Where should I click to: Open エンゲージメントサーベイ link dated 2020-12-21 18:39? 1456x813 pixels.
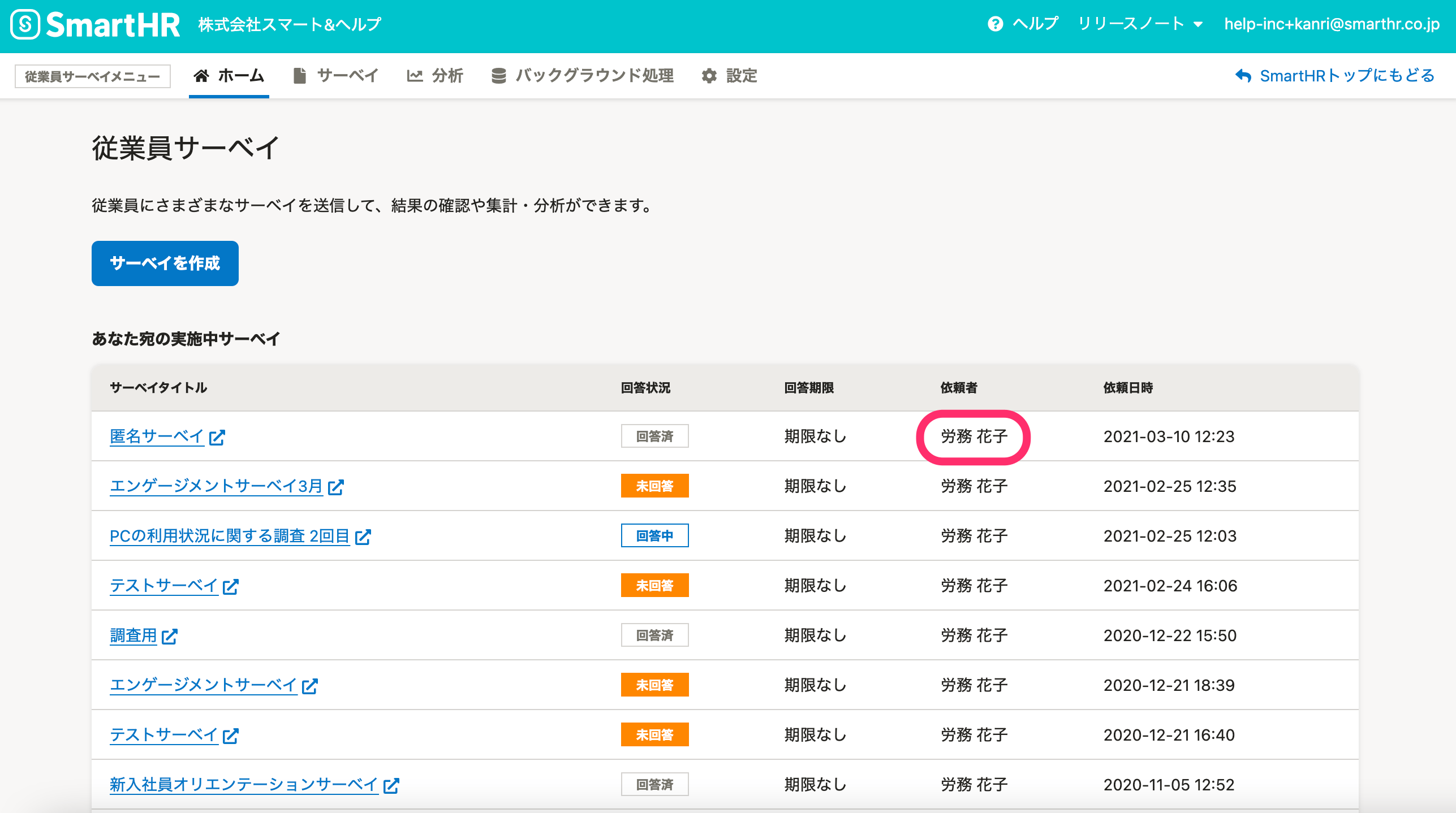[x=203, y=685]
